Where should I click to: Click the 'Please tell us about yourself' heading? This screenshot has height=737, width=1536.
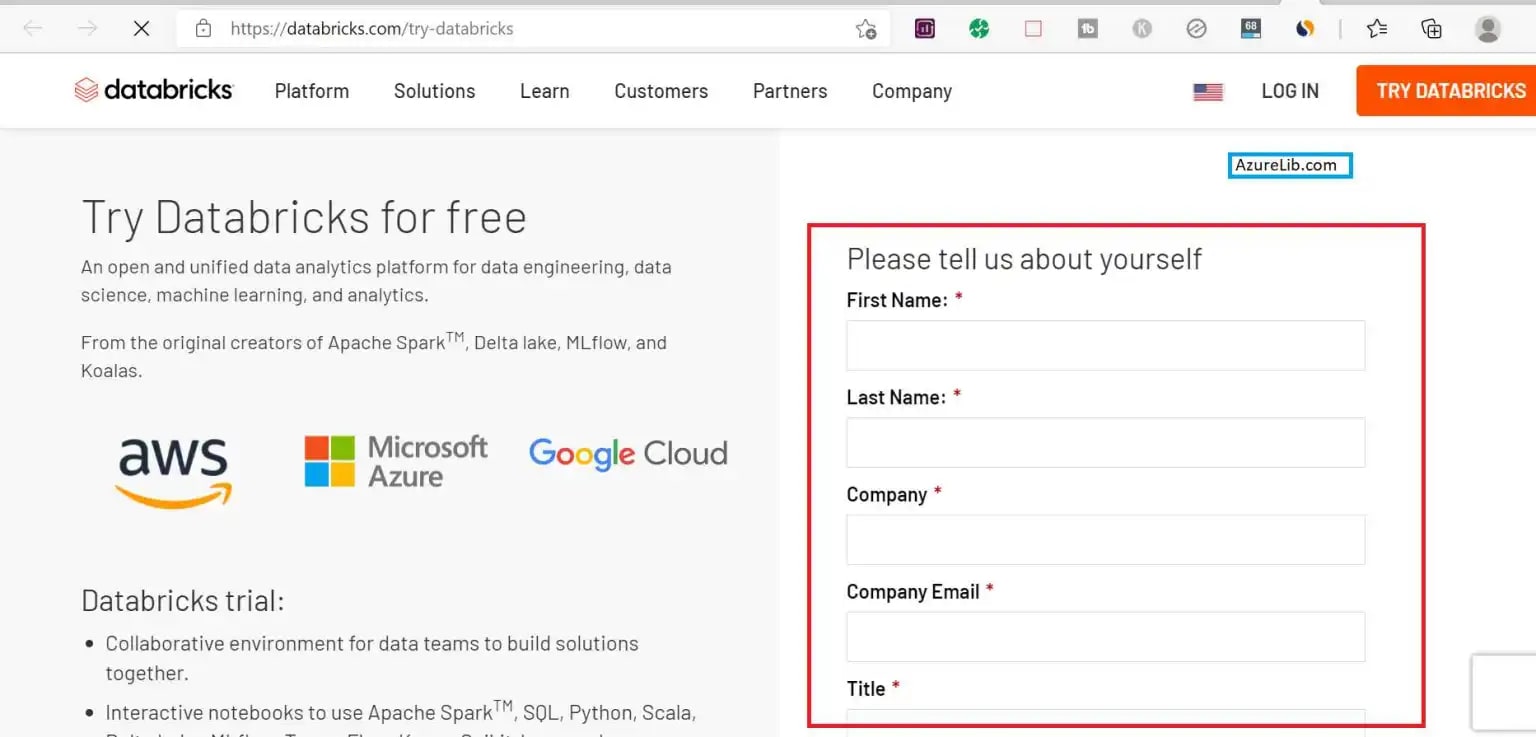(x=1024, y=259)
